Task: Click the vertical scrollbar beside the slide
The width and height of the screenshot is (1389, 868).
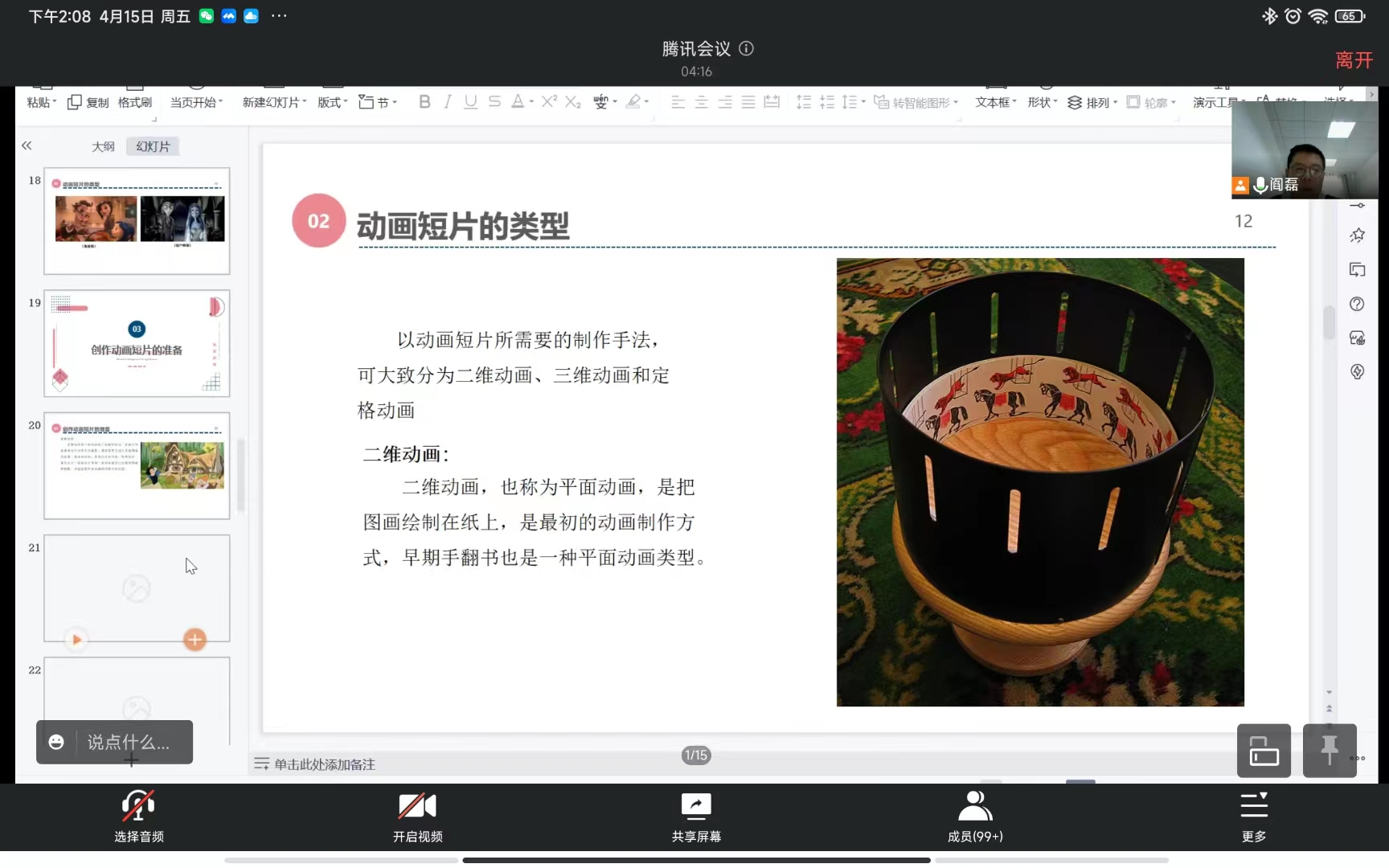Action: tap(1329, 323)
